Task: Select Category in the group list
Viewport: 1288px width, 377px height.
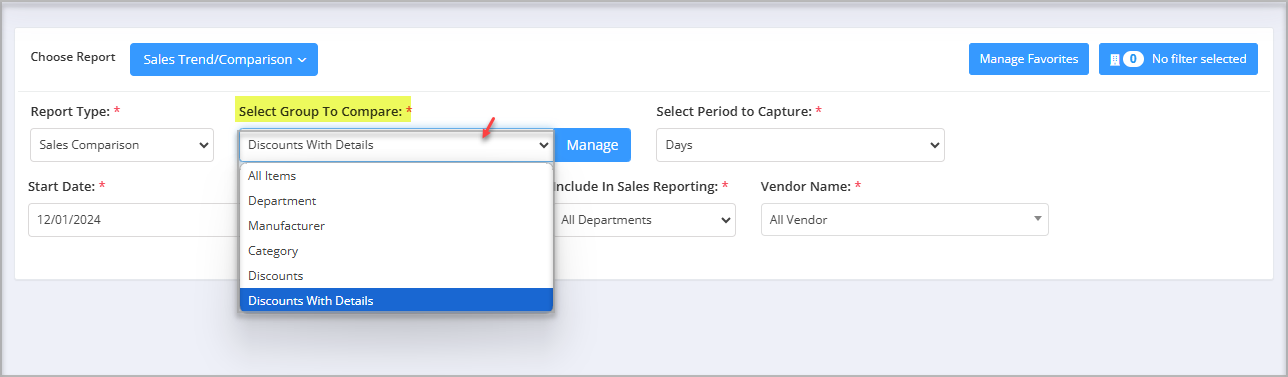Action: pyautogui.click(x=396, y=251)
